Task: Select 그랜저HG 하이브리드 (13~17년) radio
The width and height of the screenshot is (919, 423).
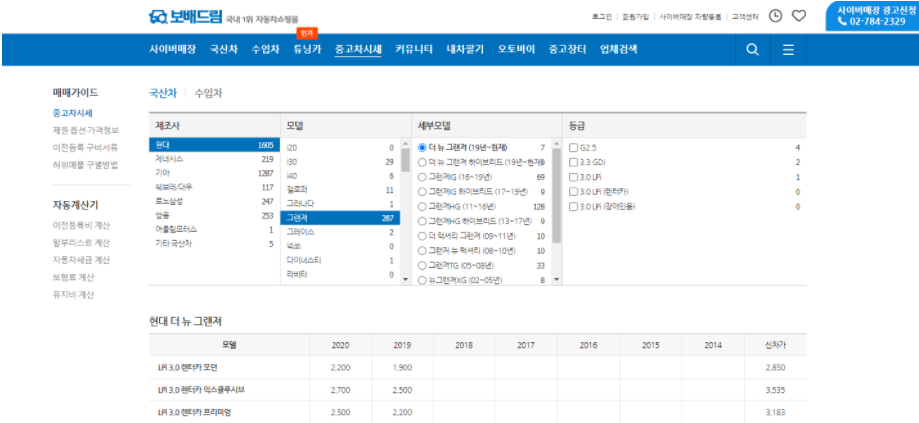Action: [x=422, y=221]
